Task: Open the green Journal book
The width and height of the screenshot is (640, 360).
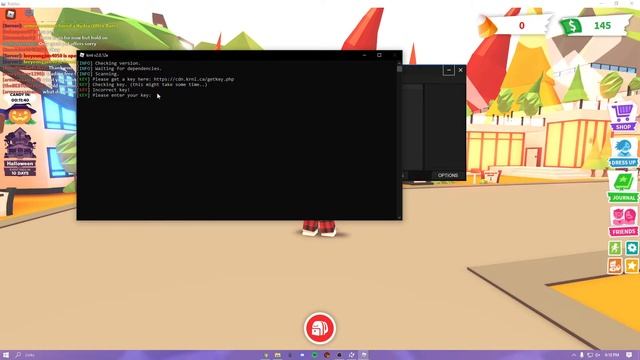Action: (623, 188)
